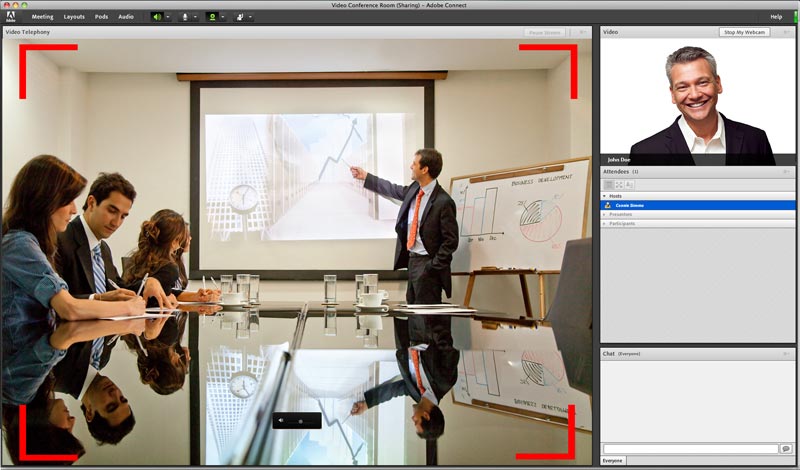Expand status options dropdown arrow
This screenshot has width=800, height=470.
point(251,17)
